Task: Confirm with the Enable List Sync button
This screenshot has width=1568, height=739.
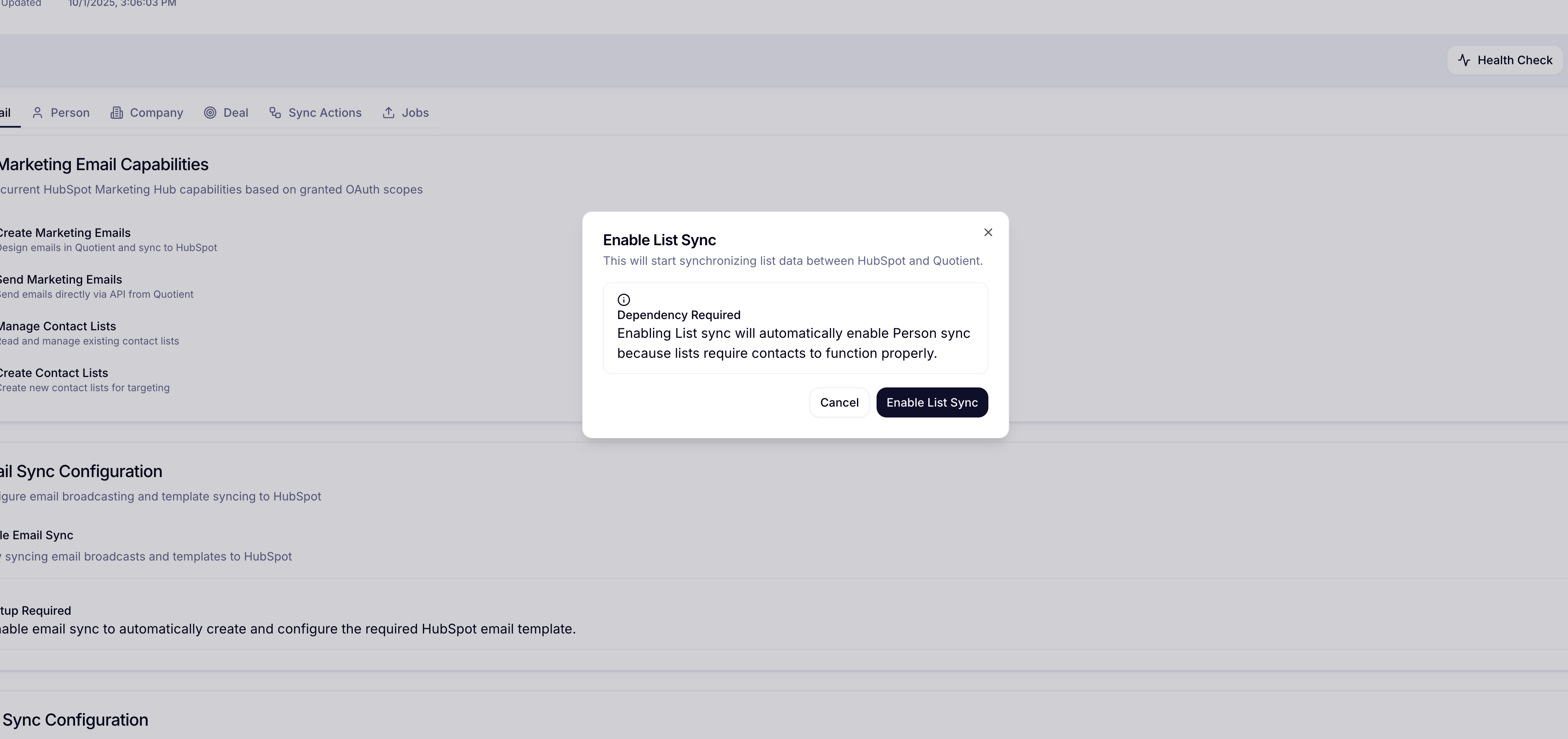Action: pyautogui.click(x=932, y=402)
